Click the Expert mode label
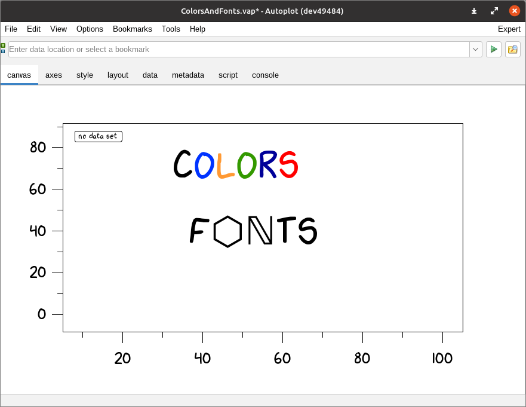 [x=509, y=29]
